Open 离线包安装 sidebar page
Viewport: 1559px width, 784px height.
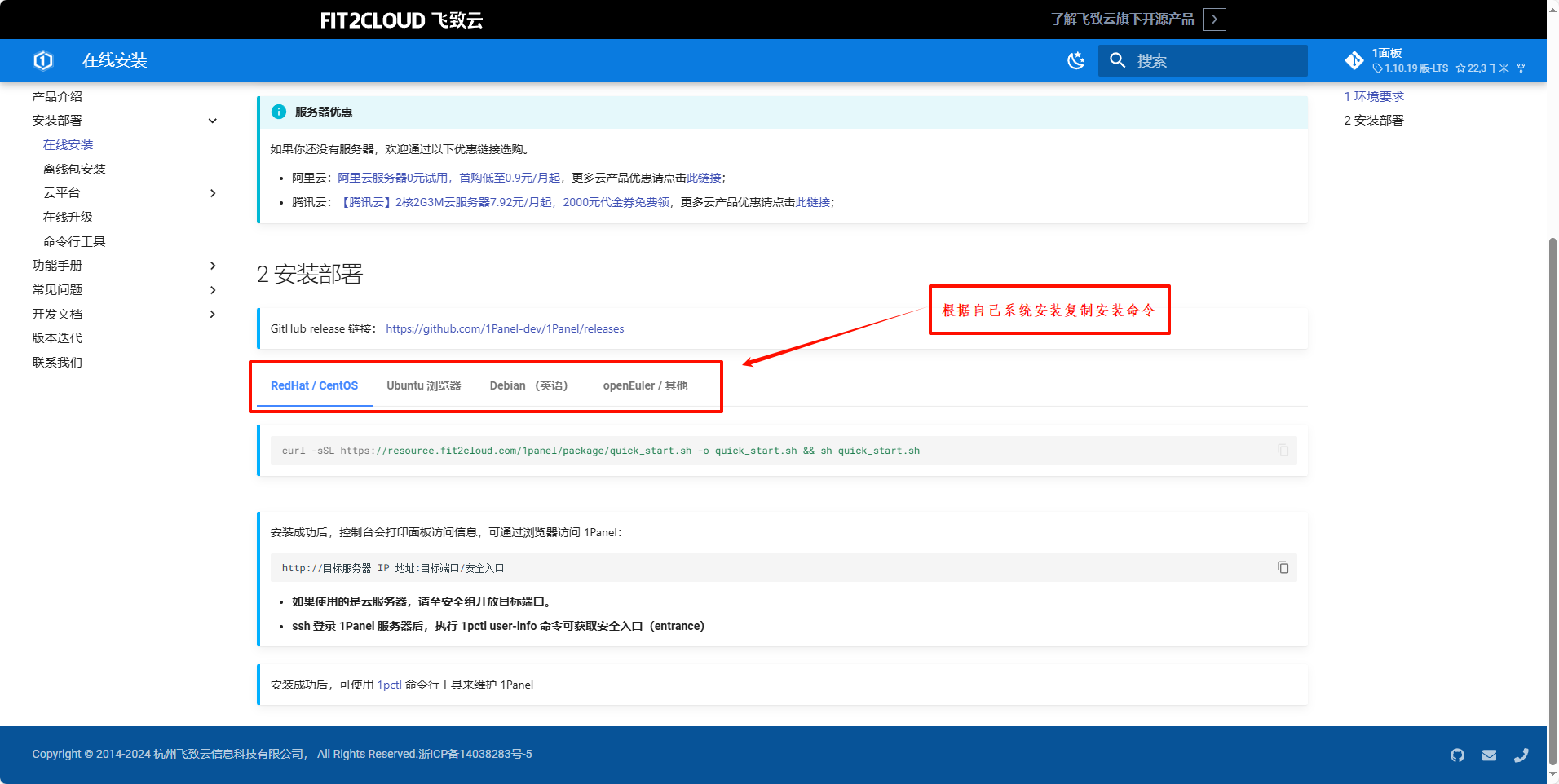(74, 169)
